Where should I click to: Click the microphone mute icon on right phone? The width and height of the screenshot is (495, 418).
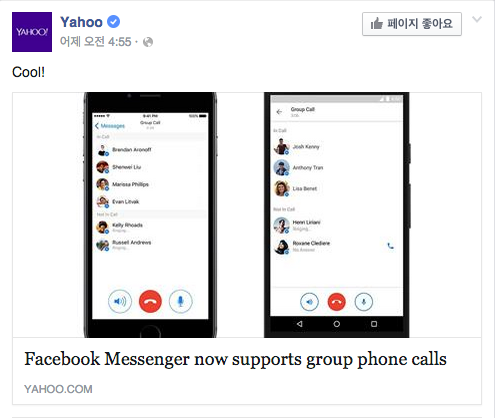(x=364, y=302)
